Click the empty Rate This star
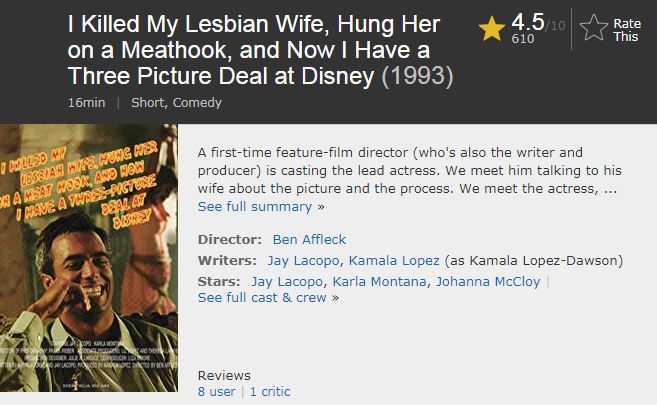 594,29
